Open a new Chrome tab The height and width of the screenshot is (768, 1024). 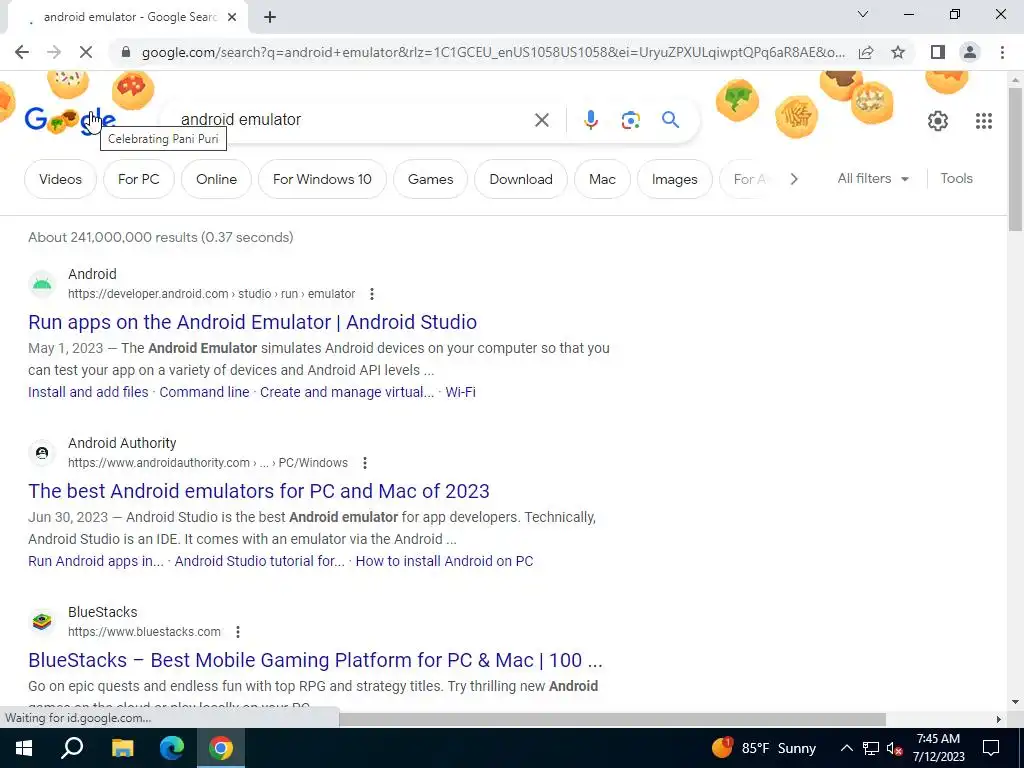coord(270,18)
